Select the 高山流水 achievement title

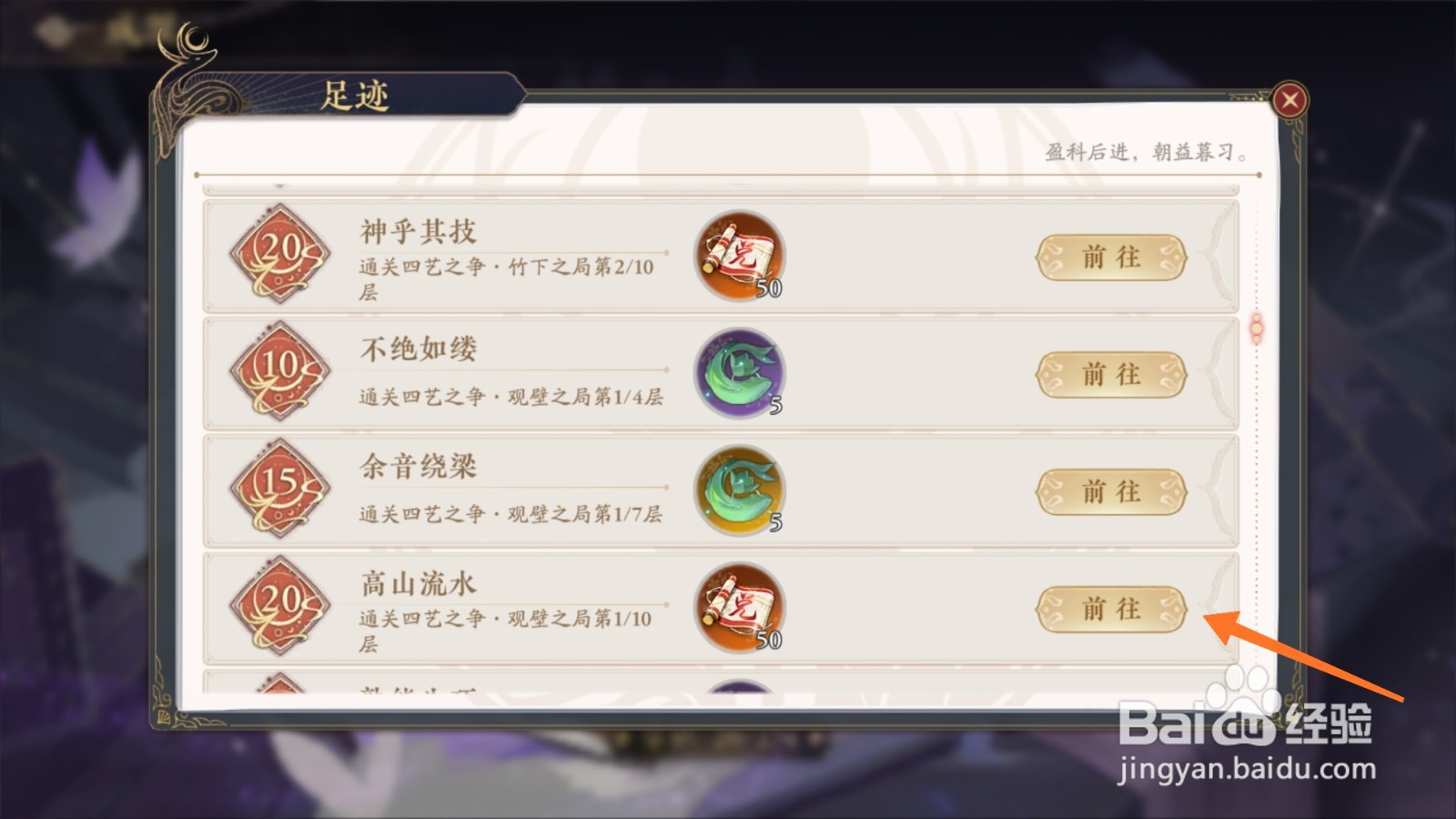[x=418, y=583]
